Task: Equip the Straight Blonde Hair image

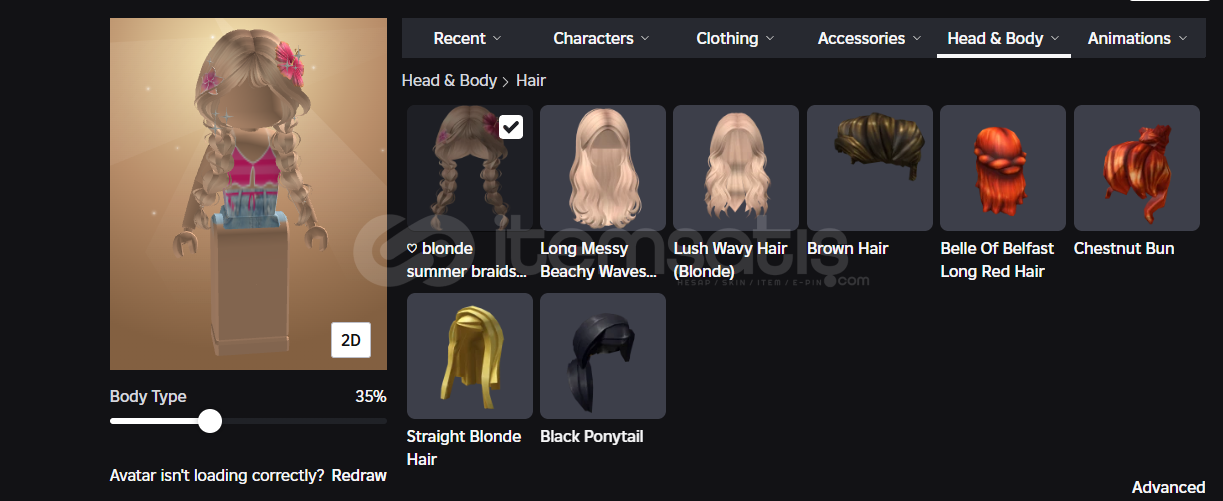Action: pos(469,356)
